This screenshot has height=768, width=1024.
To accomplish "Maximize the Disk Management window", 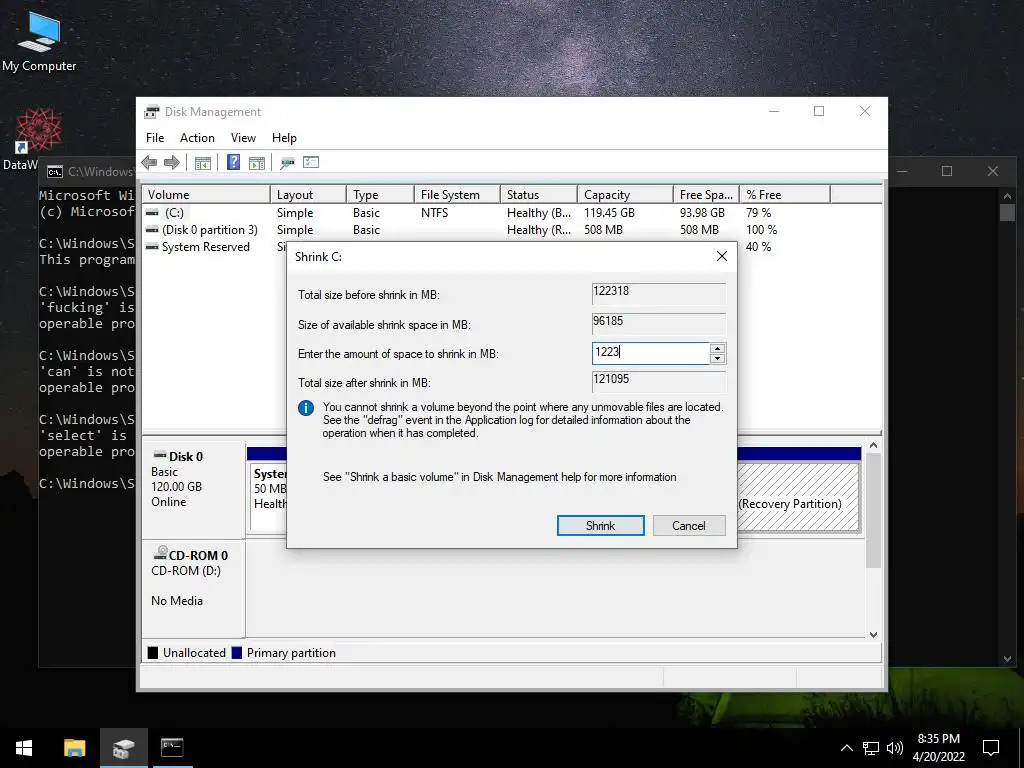I will point(819,112).
